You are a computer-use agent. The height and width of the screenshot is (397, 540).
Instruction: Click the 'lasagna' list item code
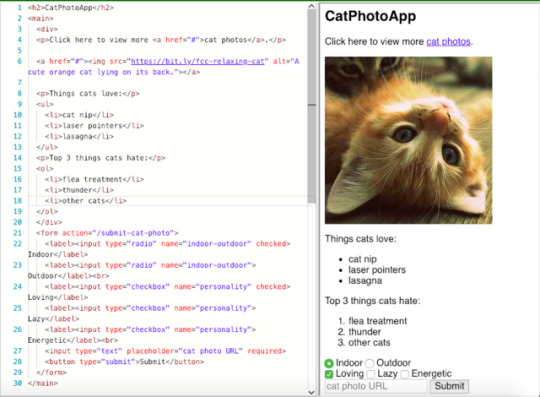[79, 136]
